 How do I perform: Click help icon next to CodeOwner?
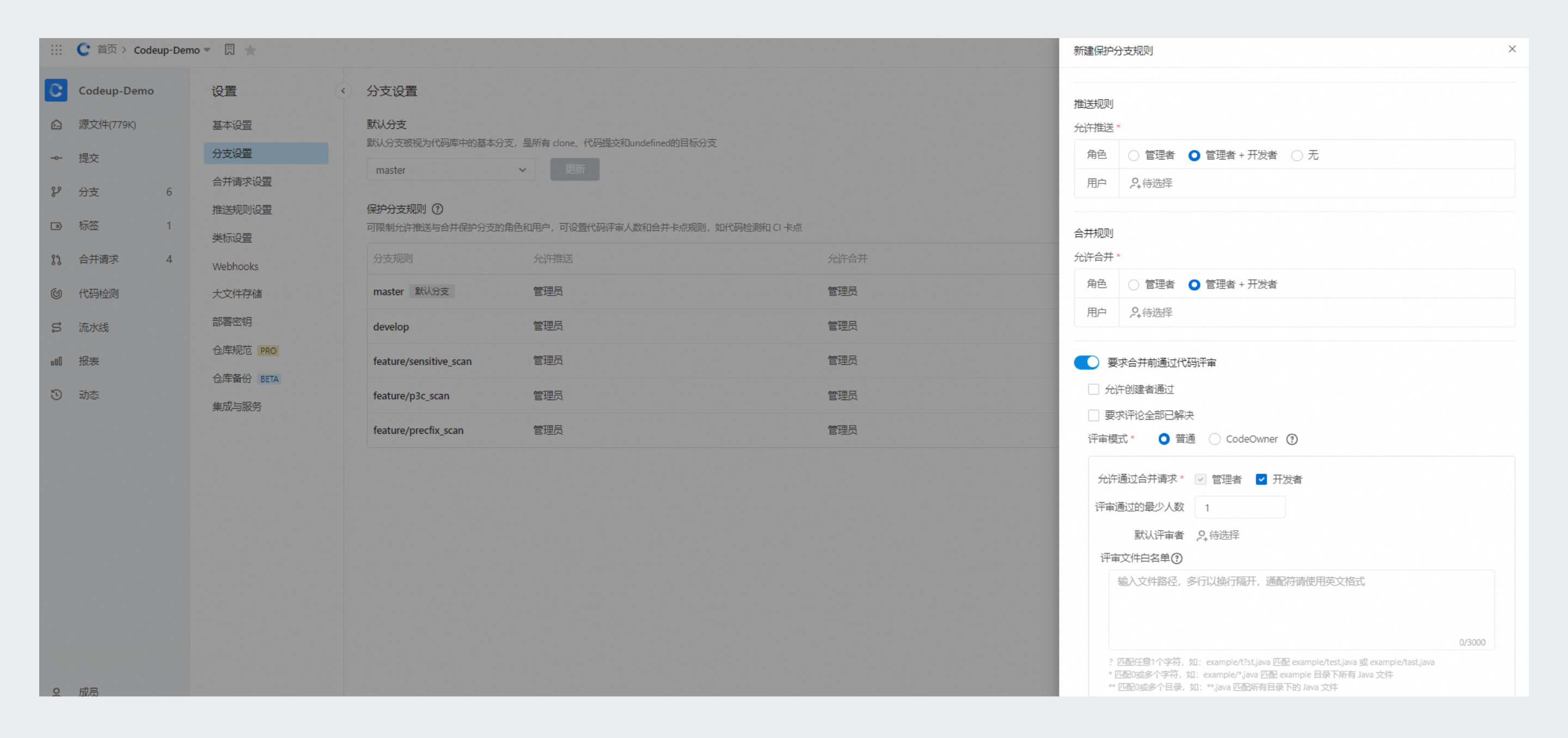coord(1291,439)
